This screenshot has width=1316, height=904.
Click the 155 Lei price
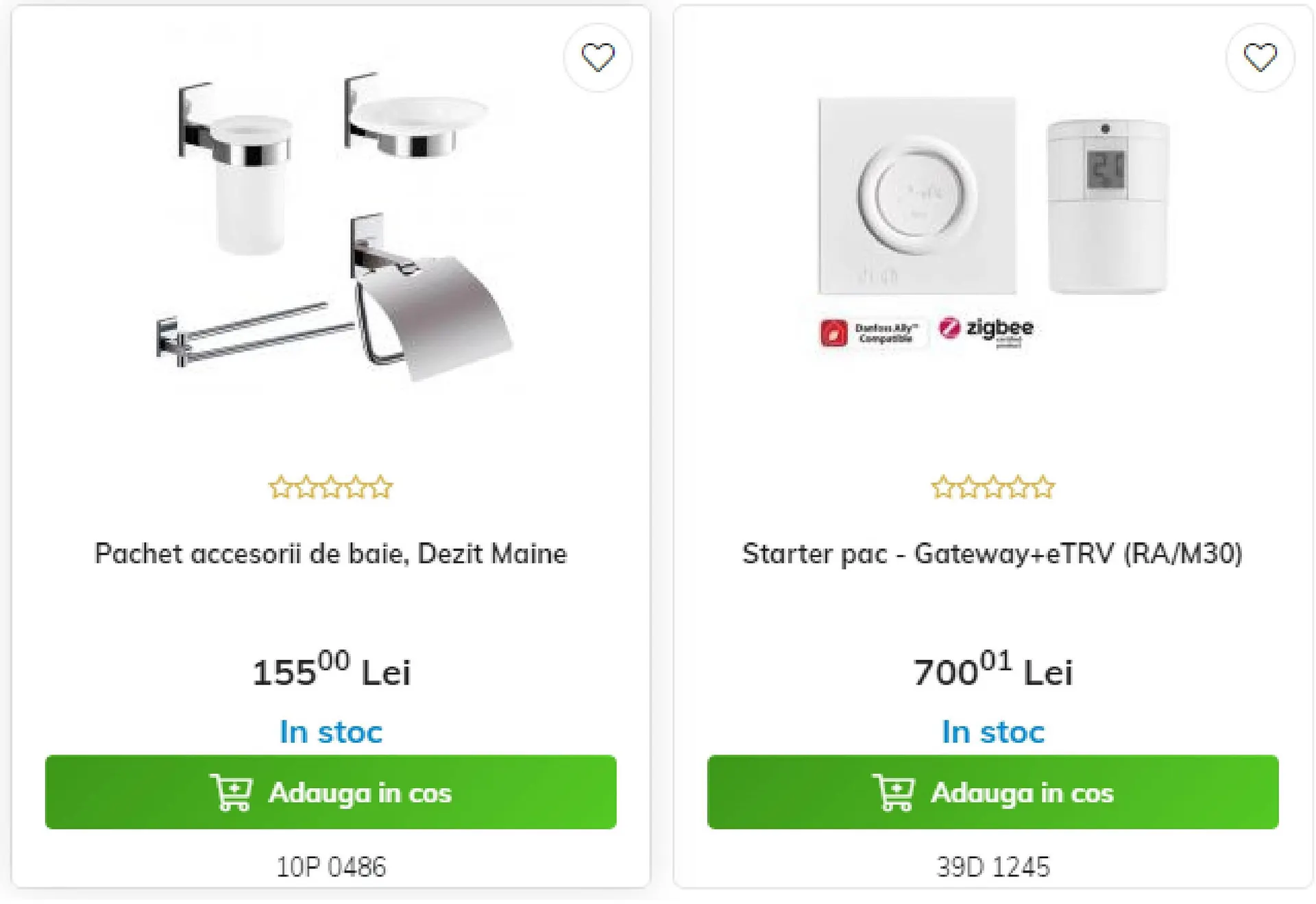click(331, 671)
